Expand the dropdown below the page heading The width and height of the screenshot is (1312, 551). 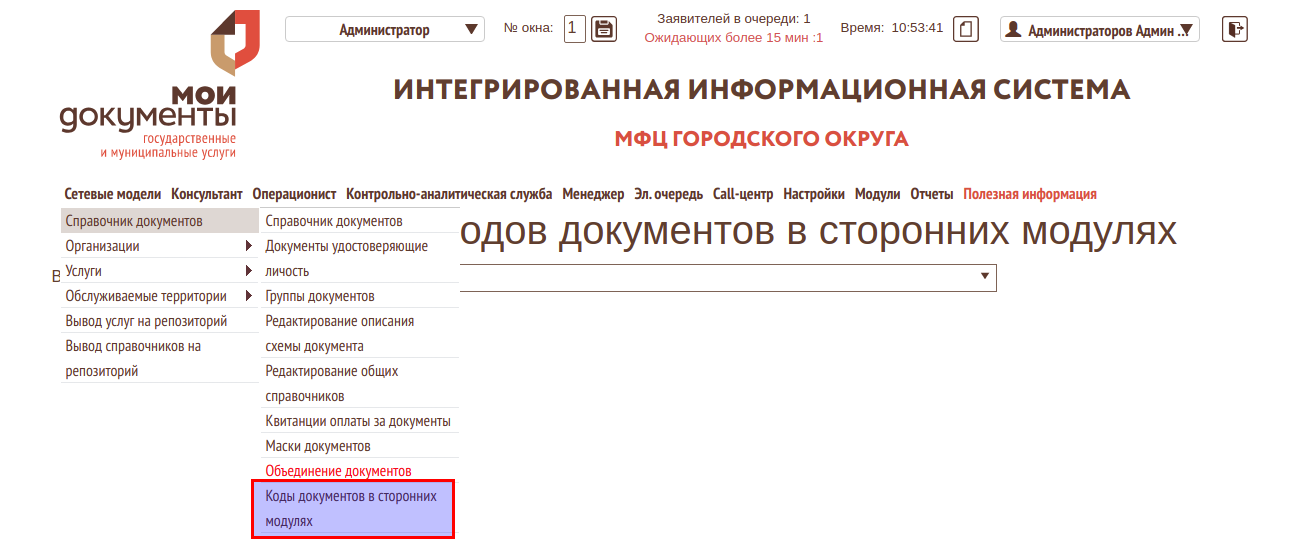(x=984, y=277)
